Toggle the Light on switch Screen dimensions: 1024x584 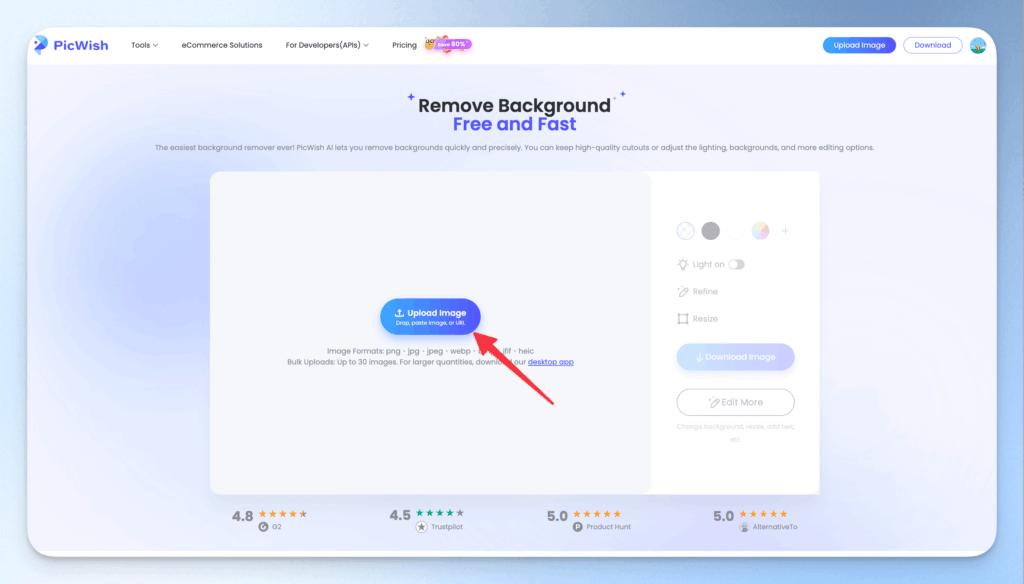pos(737,264)
